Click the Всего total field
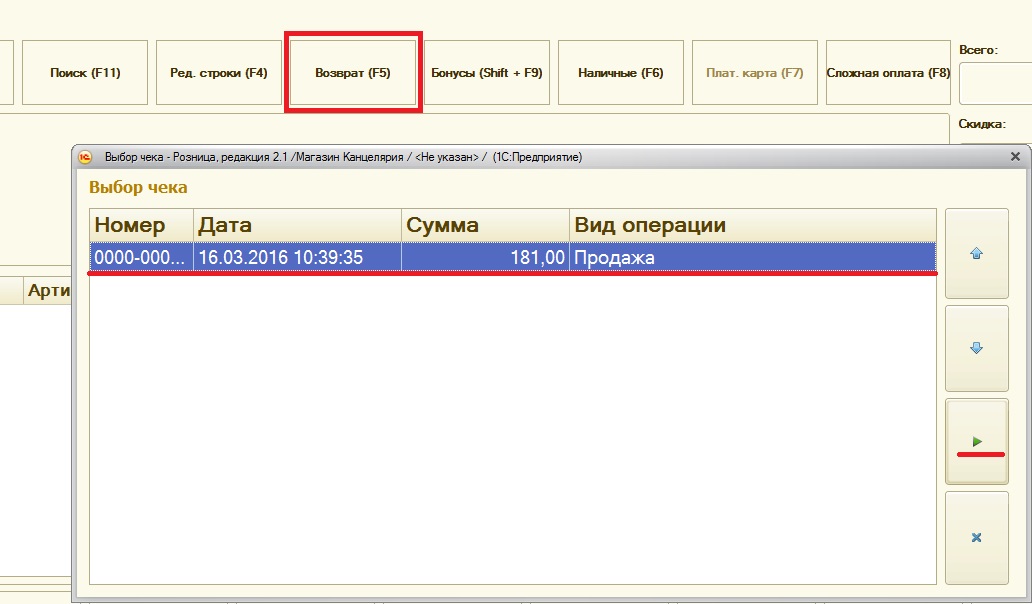This screenshot has width=1032, height=604. click(x=995, y=84)
